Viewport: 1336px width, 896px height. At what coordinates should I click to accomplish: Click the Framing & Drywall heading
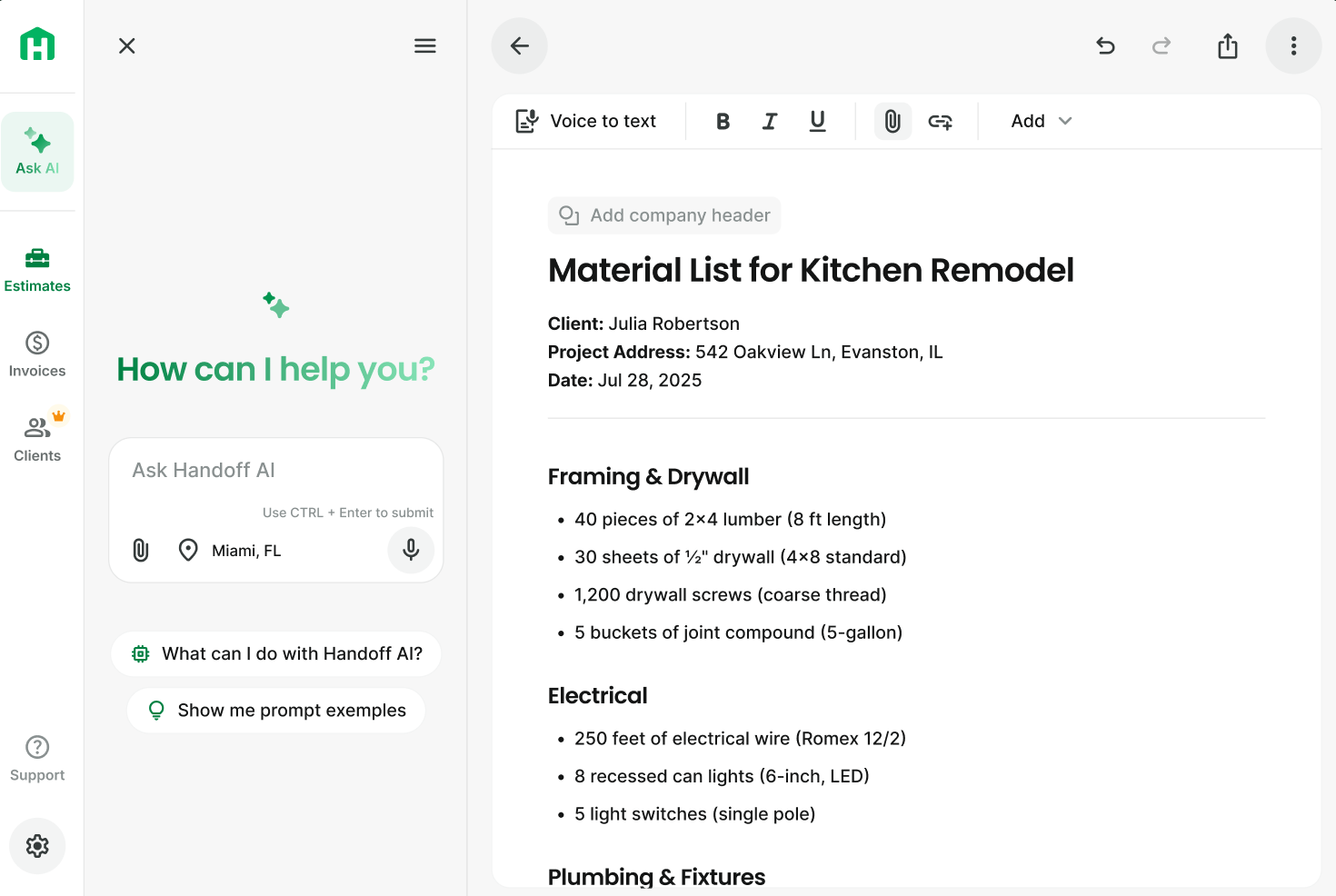coord(649,476)
